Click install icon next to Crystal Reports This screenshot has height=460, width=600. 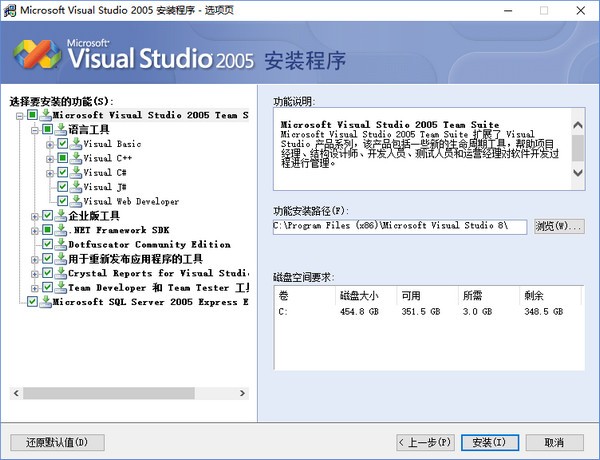click(61, 273)
